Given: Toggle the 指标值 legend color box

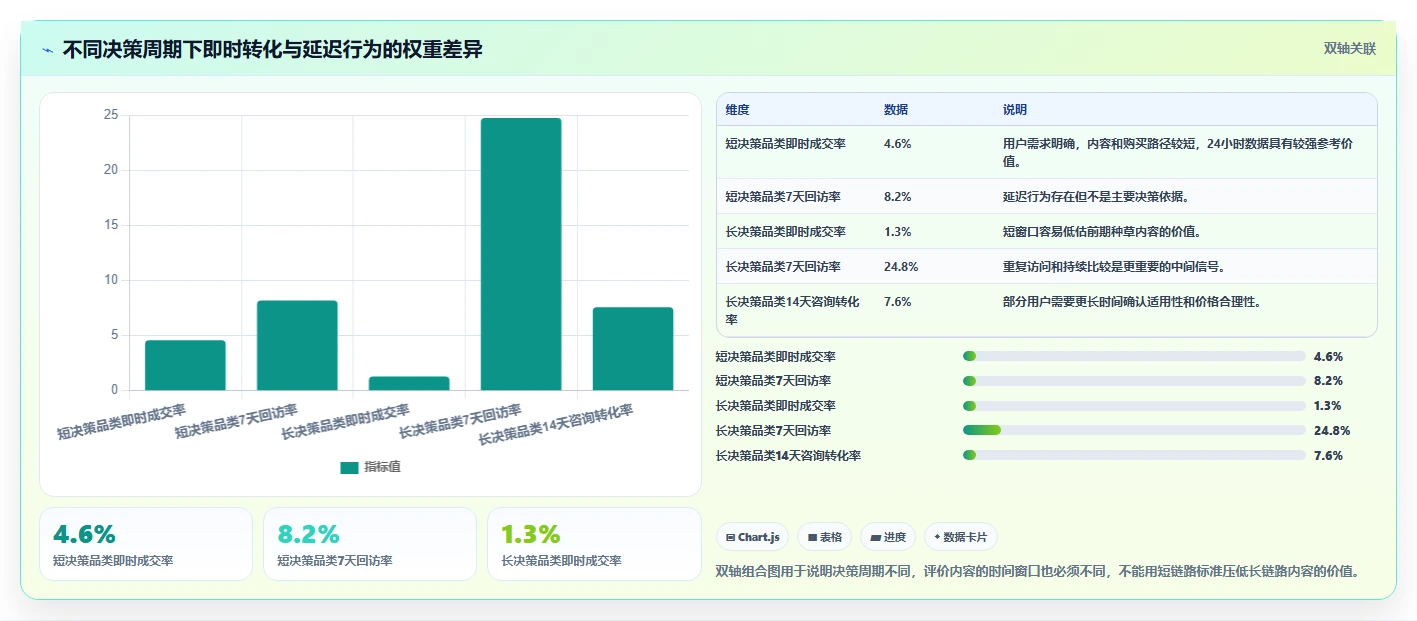Looking at the screenshot, I should pos(349,467).
